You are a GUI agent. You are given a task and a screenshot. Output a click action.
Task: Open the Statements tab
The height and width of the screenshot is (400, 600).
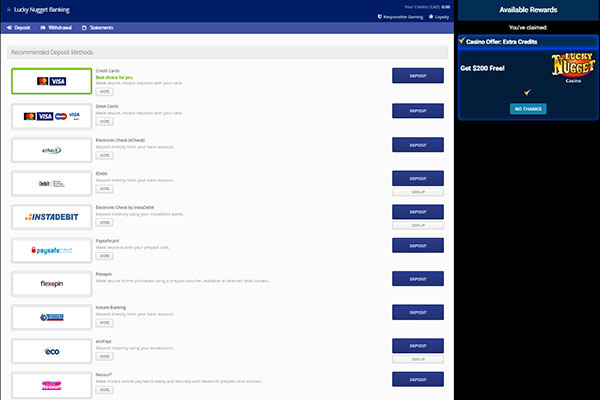(98, 28)
